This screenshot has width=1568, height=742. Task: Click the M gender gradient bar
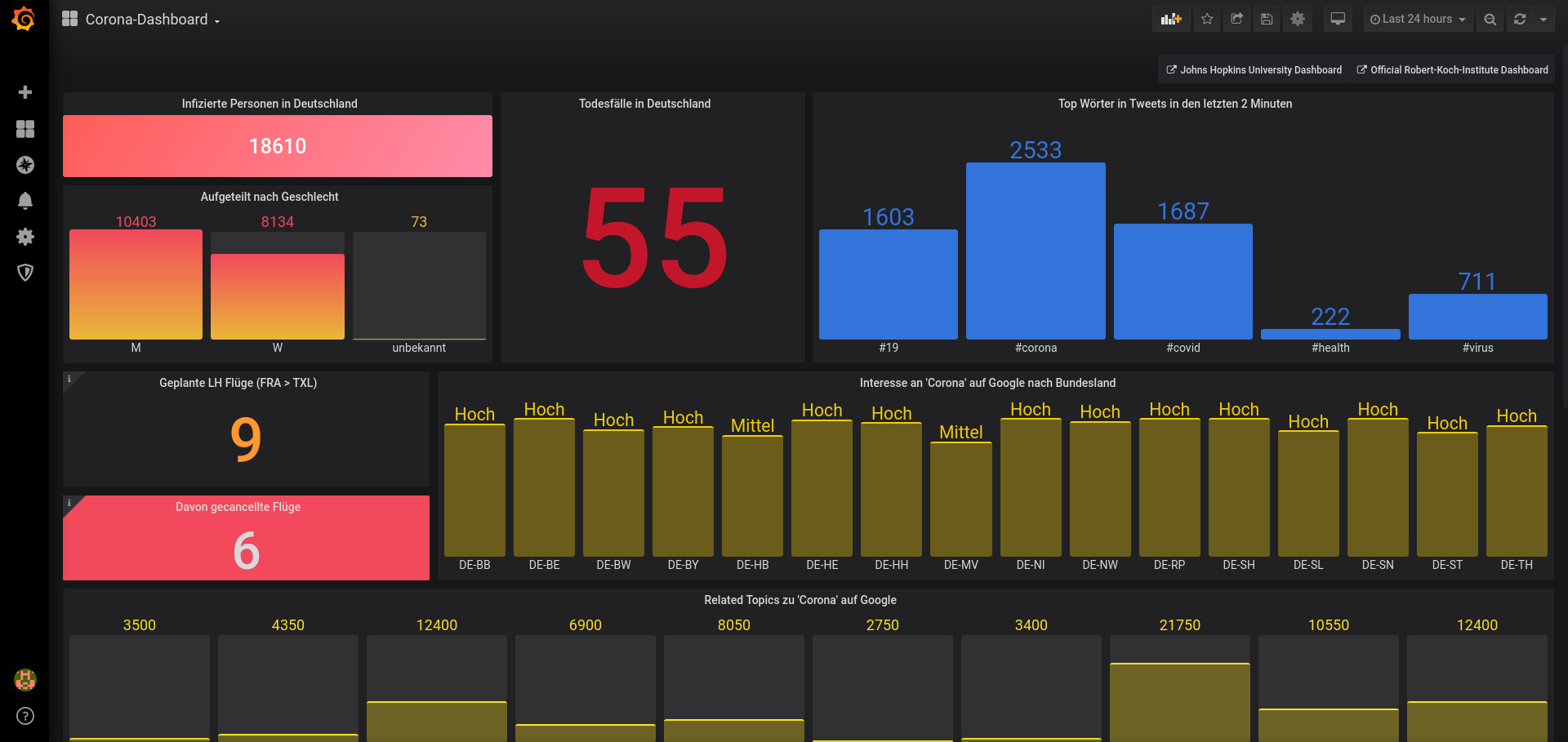136,284
